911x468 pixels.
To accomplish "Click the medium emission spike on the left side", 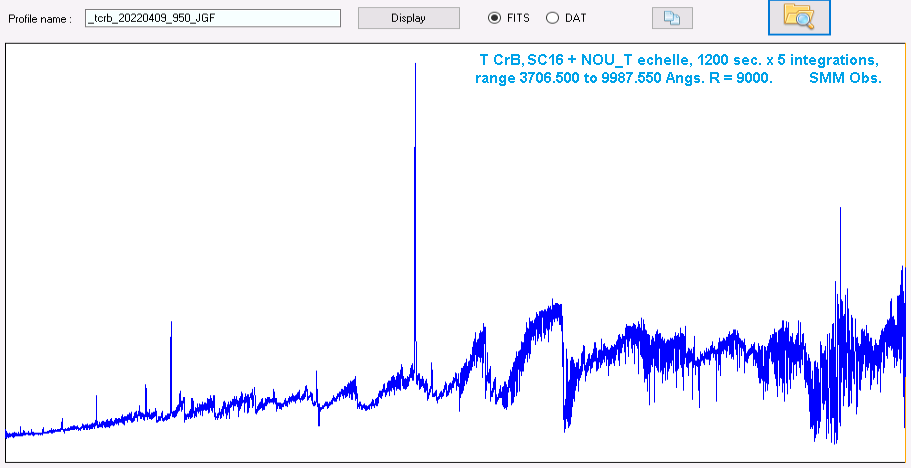I will click(171, 325).
